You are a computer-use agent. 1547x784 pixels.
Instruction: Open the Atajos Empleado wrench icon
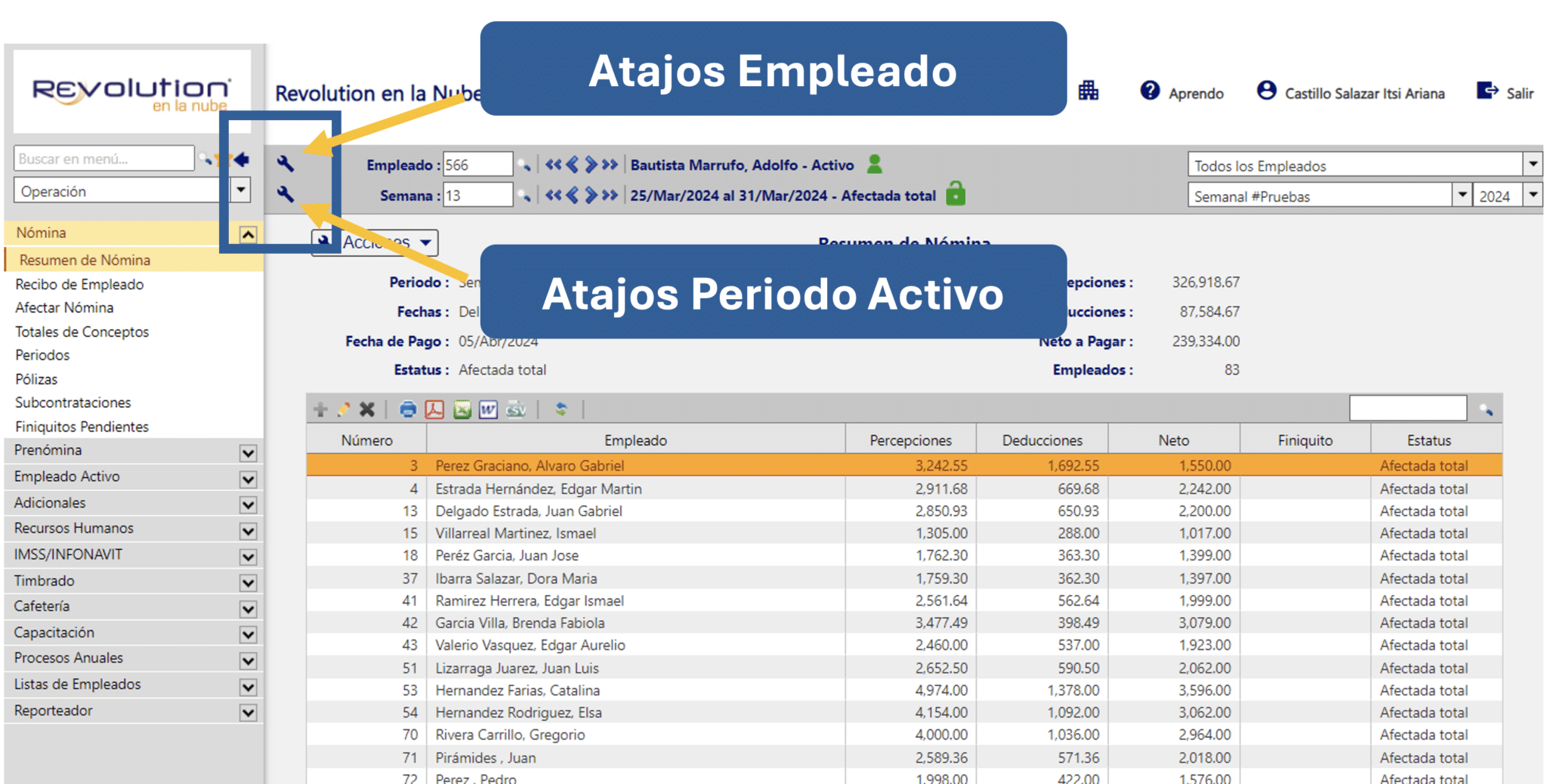click(x=286, y=163)
